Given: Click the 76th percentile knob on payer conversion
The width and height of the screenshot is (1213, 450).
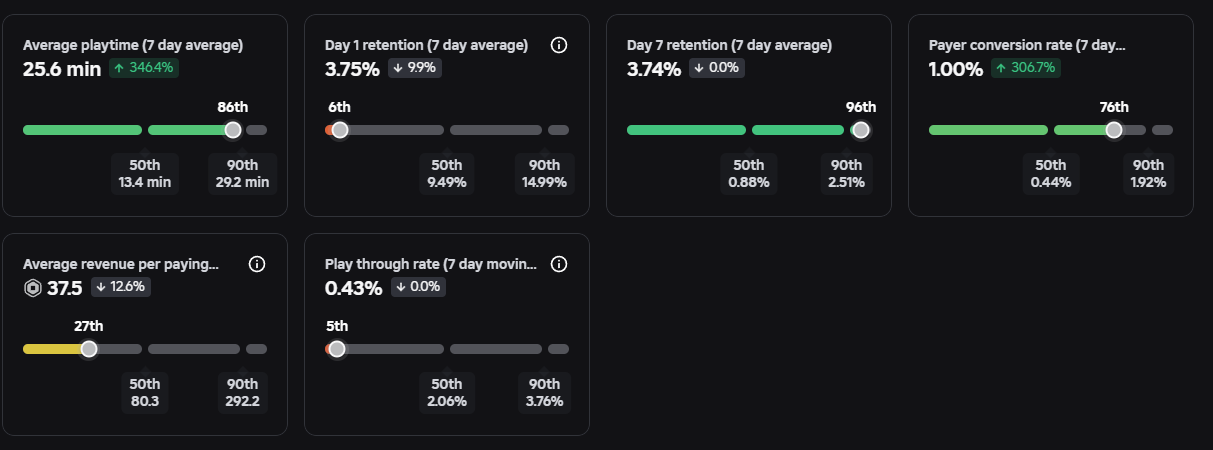Looking at the screenshot, I should coord(1113,130).
